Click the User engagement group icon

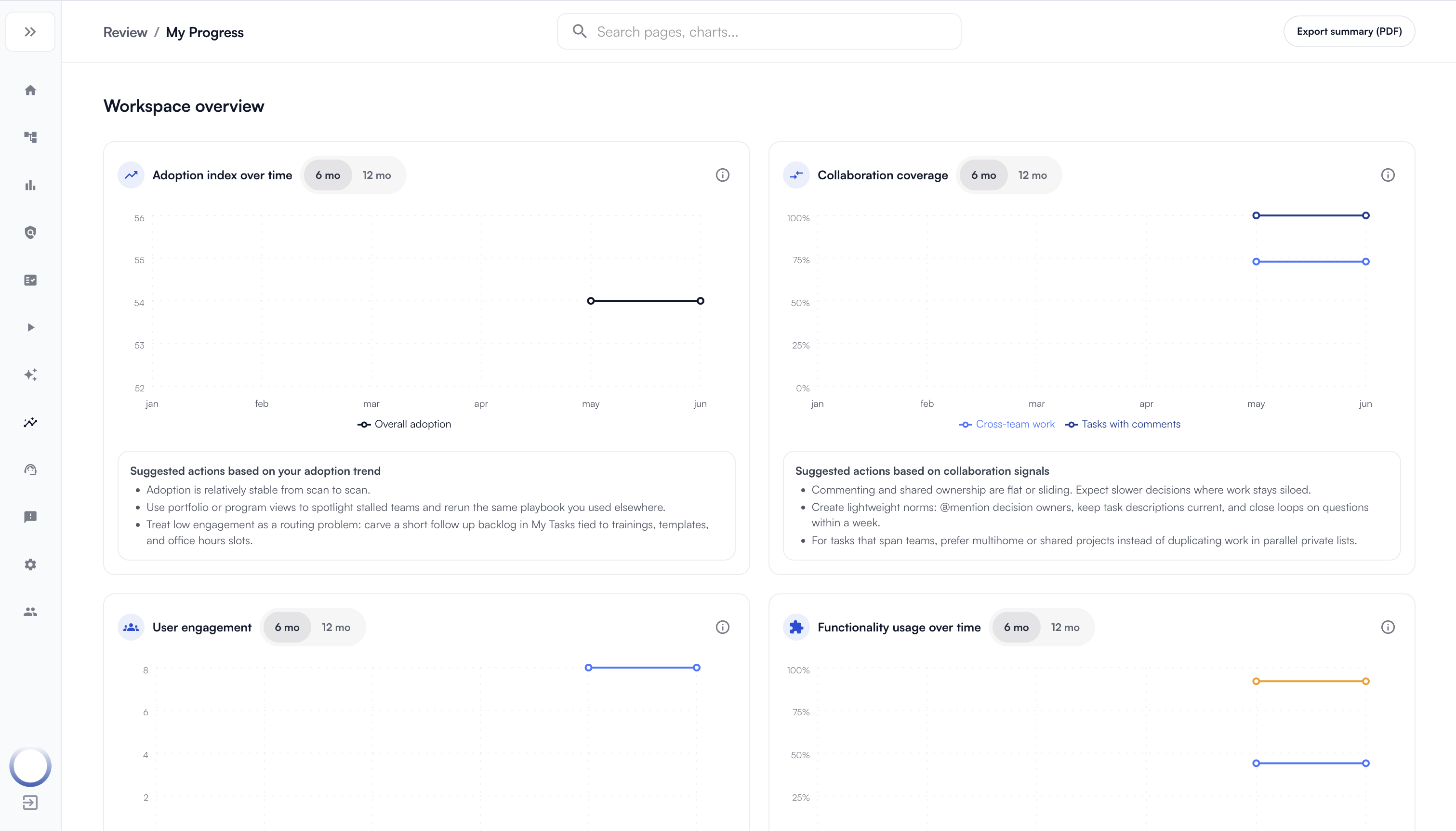(131, 627)
